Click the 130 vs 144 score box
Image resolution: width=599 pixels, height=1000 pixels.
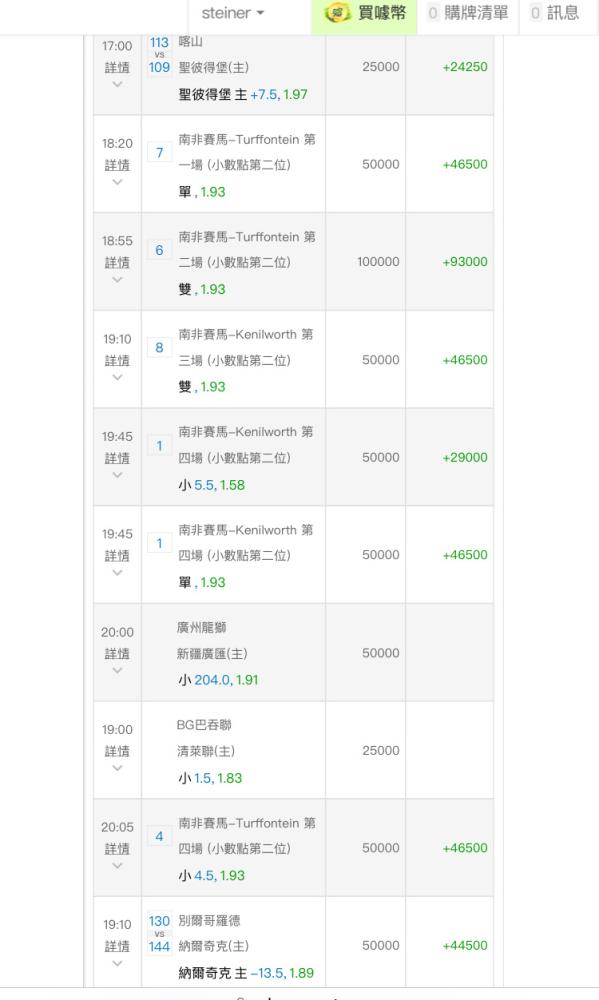click(159, 934)
